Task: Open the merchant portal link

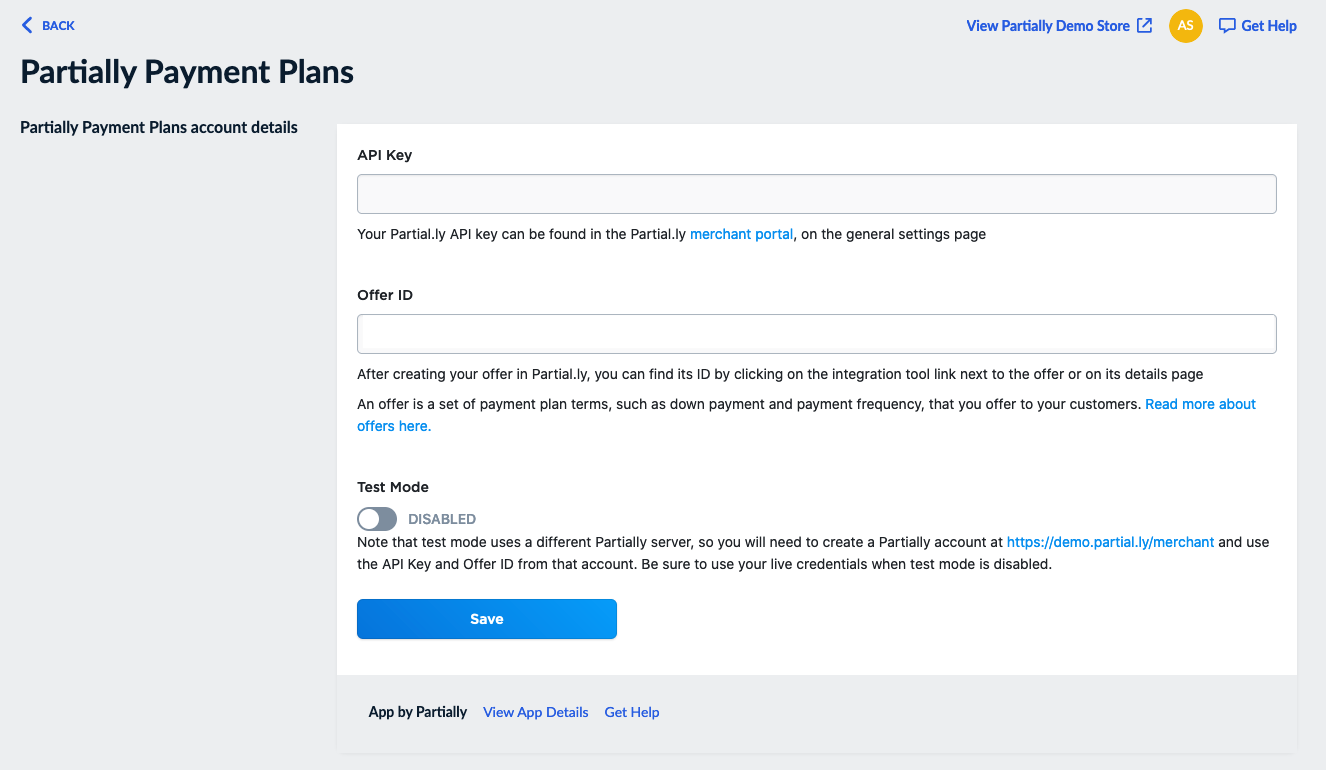Action: [741, 234]
